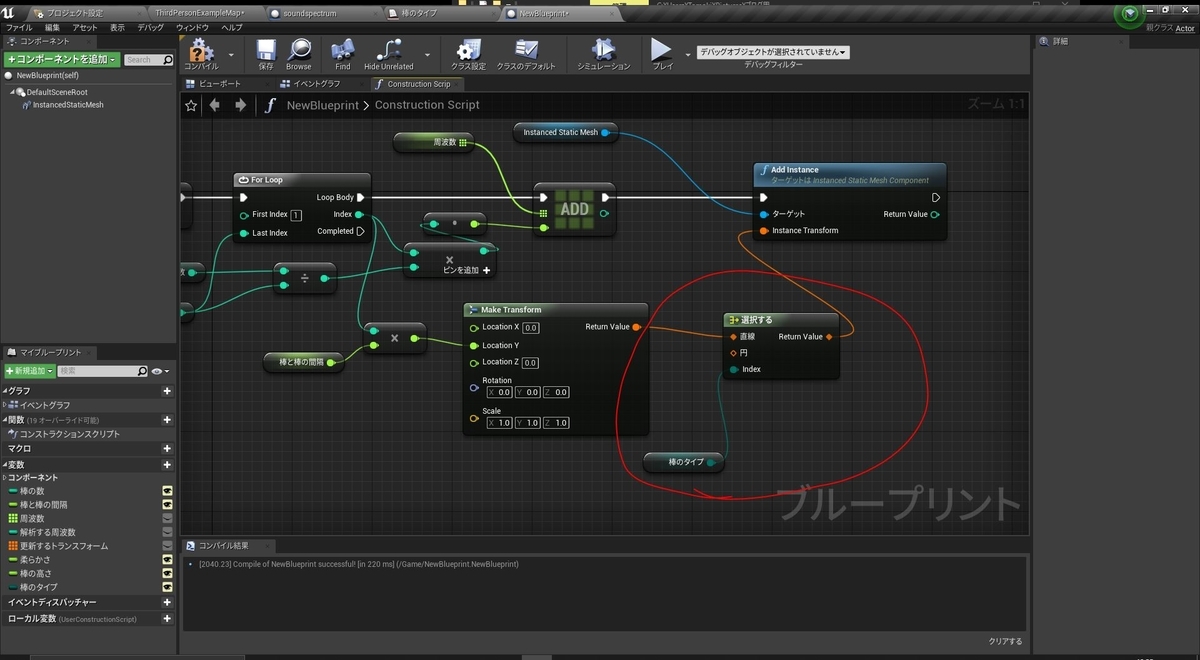
Task: Expand the イベントグラフ tree item
Action: tap(5, 405)
